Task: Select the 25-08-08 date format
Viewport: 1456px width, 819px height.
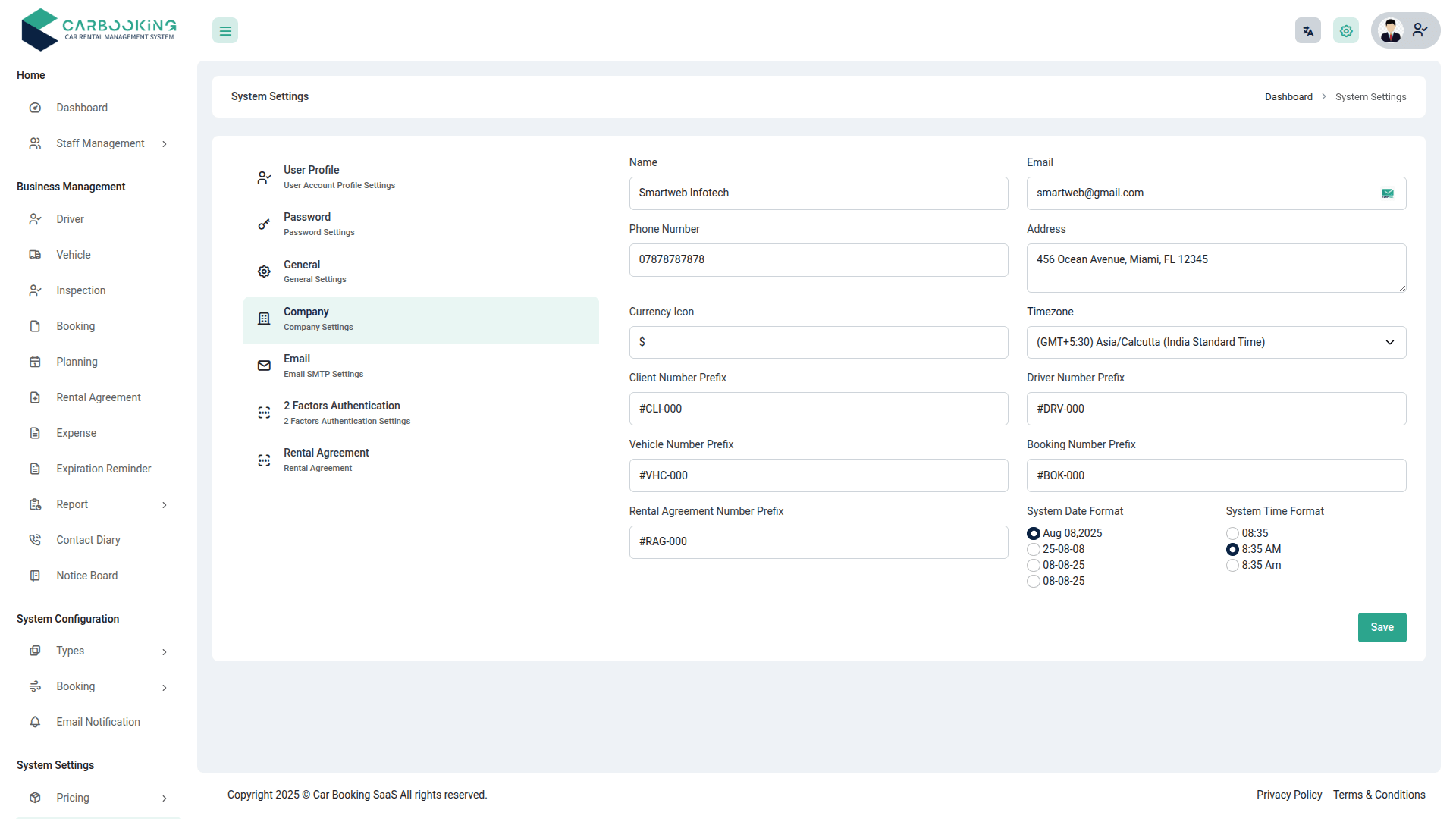Action: [x=1034, y=550]
